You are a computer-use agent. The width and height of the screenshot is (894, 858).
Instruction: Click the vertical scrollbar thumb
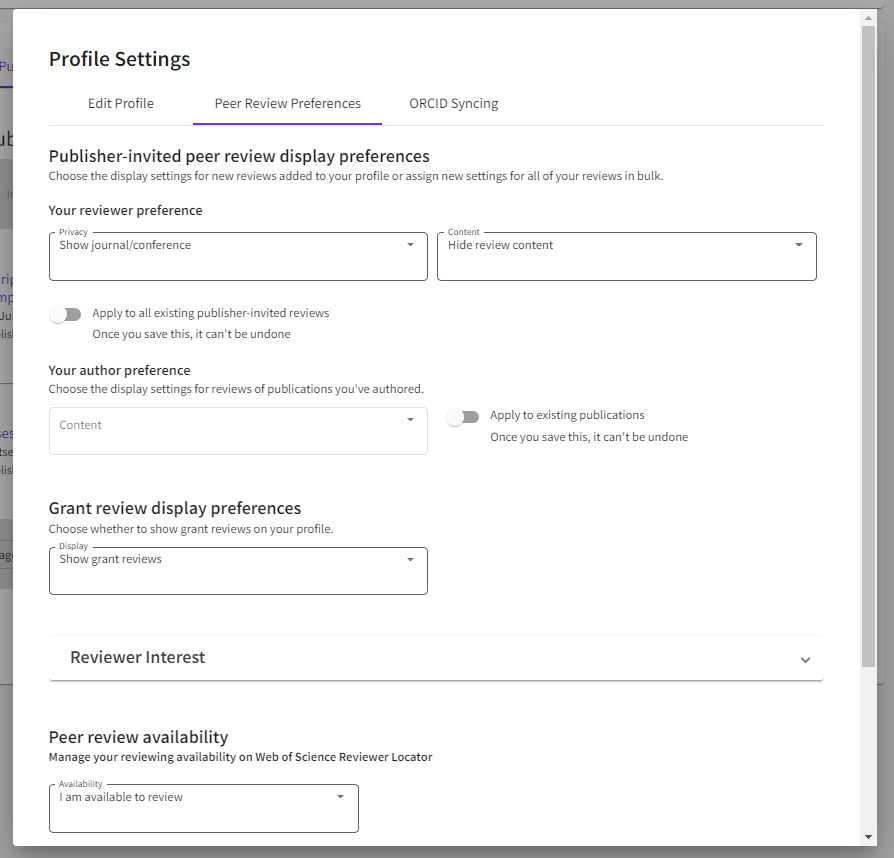868,340
